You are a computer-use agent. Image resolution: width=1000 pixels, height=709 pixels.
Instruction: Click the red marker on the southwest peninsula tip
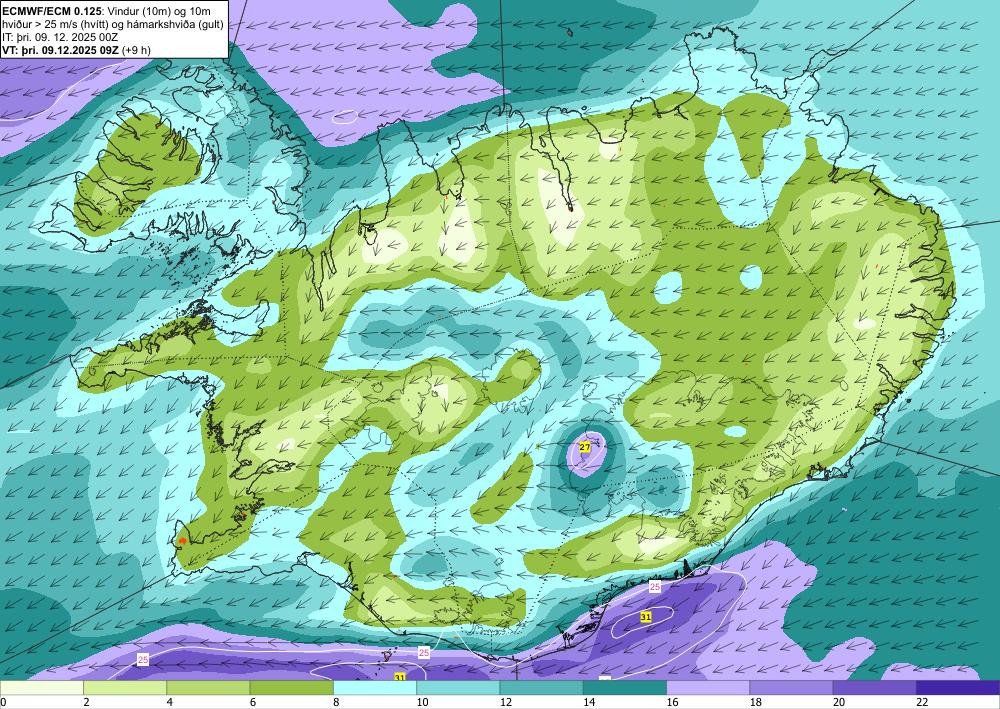coord(182,540)
